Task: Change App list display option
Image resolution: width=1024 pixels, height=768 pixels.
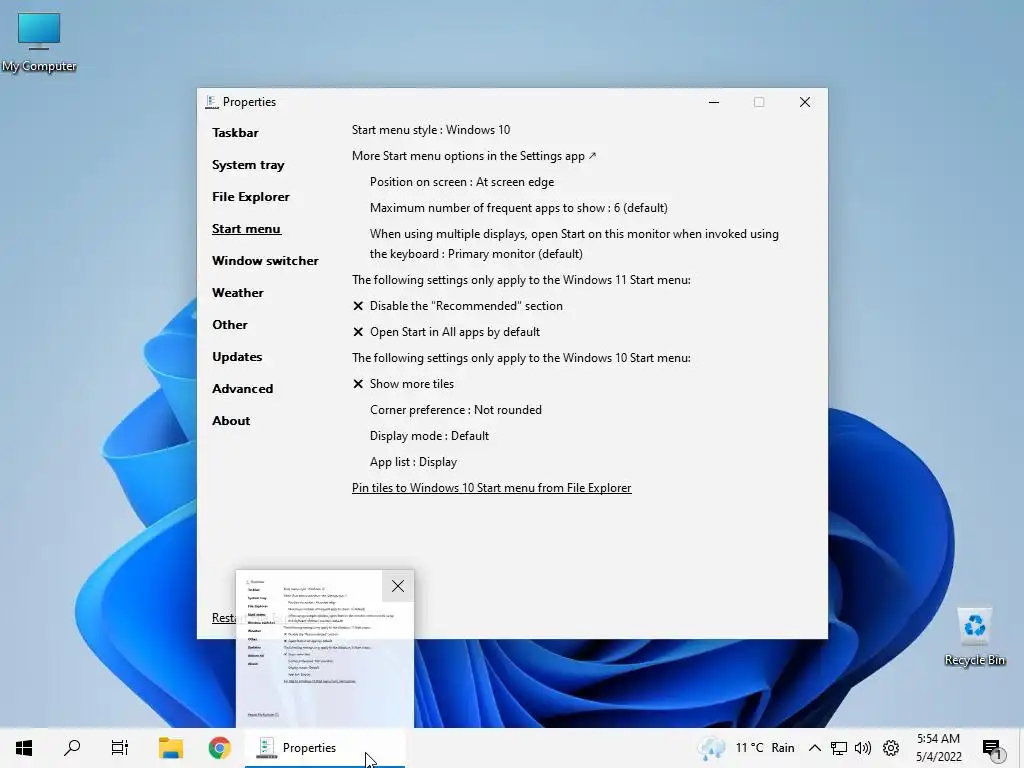Action: (x=413, y=462)
